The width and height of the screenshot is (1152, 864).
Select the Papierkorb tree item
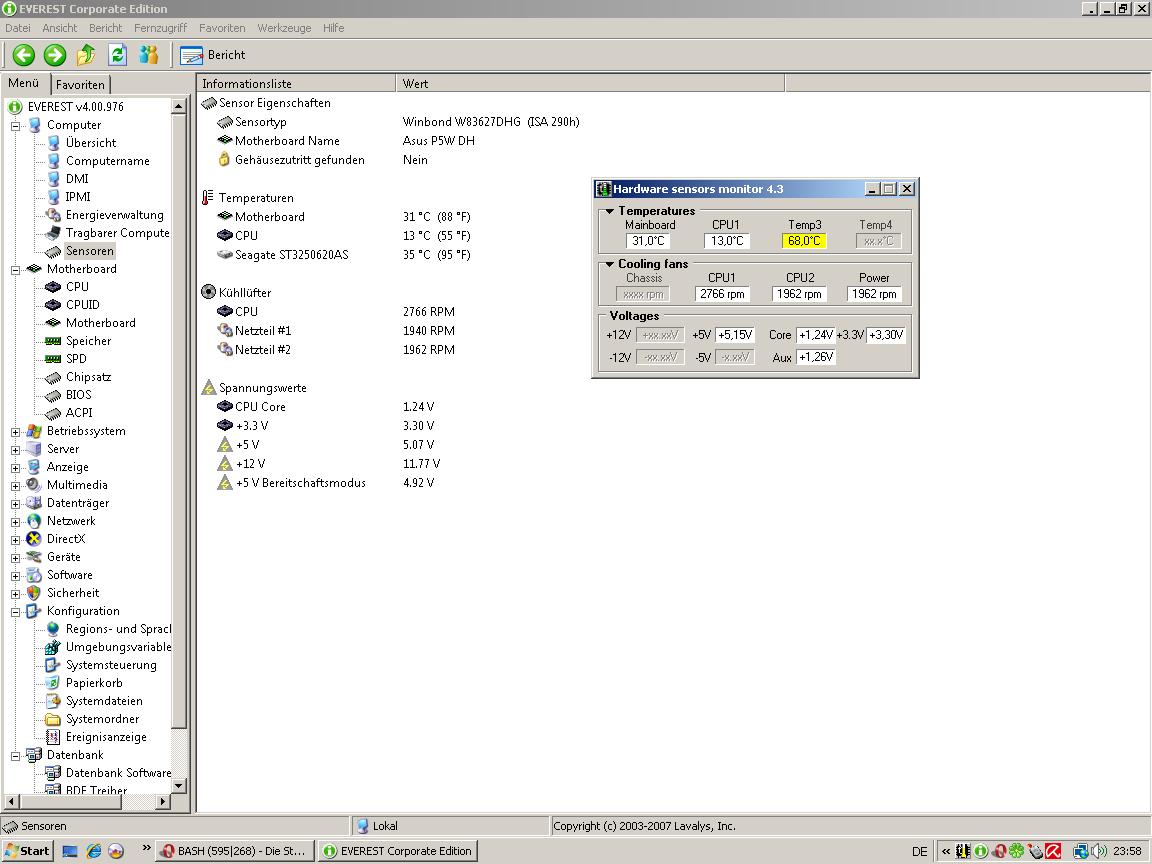coord(94,683)
